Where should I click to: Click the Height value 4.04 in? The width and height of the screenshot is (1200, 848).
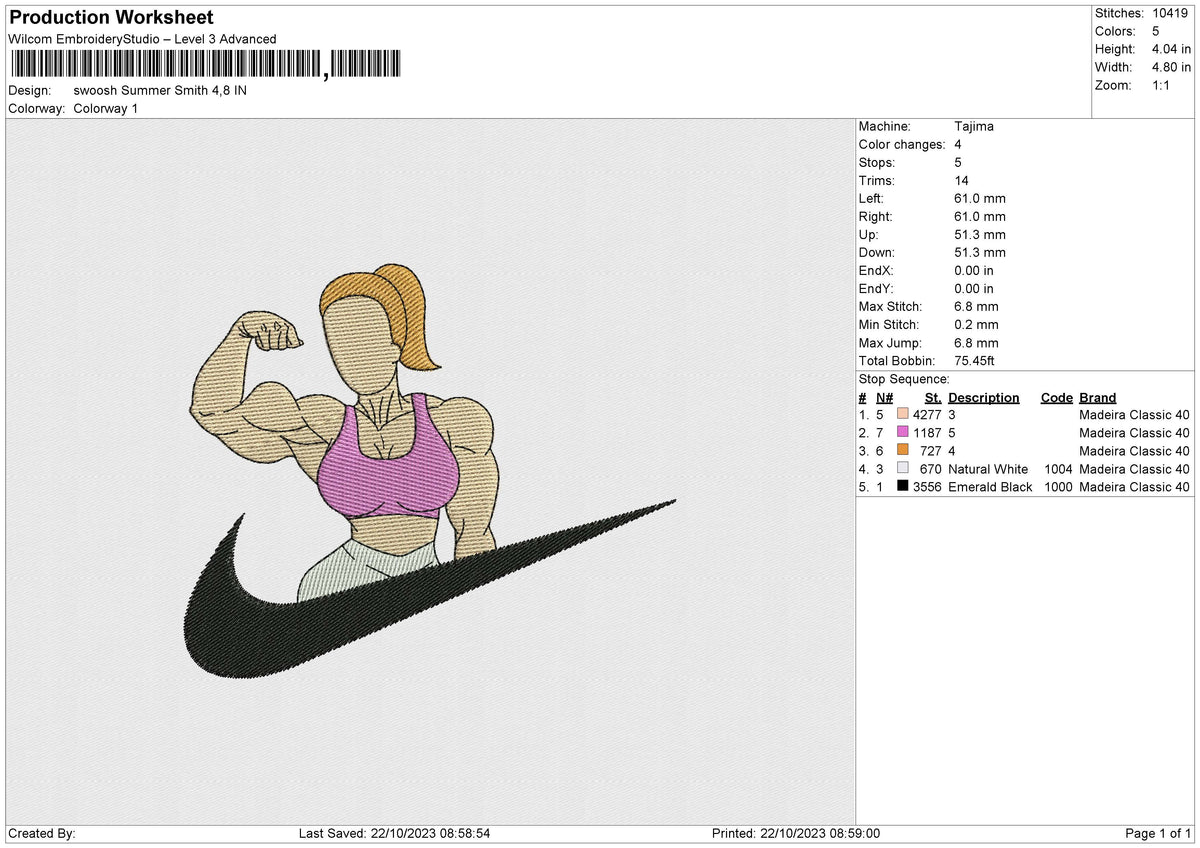pyautogui.click(x=1172, y=49)
